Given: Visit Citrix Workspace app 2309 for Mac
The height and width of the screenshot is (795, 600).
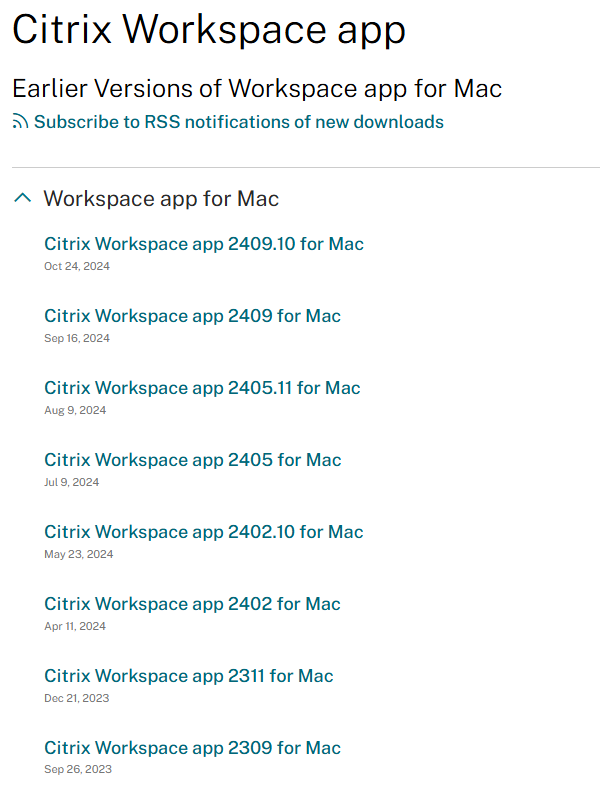Looking at the screenshot, I should tap(192, 748).
